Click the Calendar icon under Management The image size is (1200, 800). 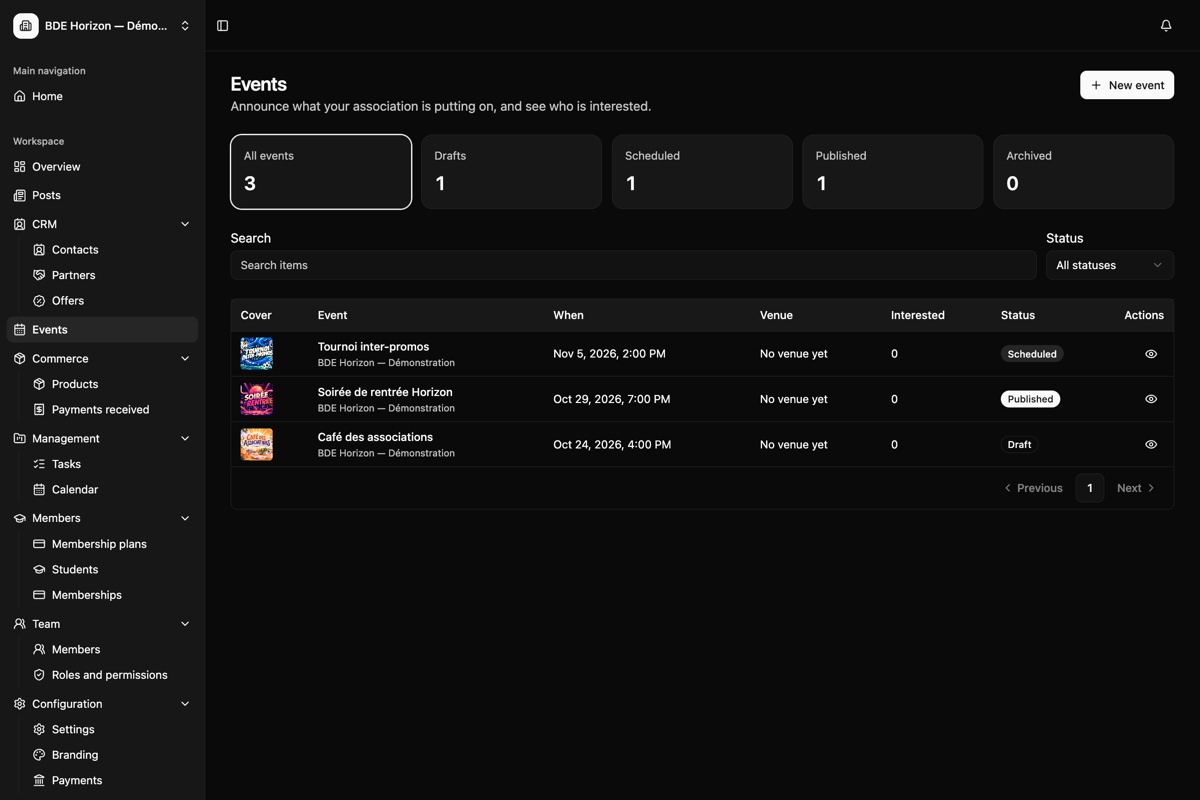coord(39,490)
